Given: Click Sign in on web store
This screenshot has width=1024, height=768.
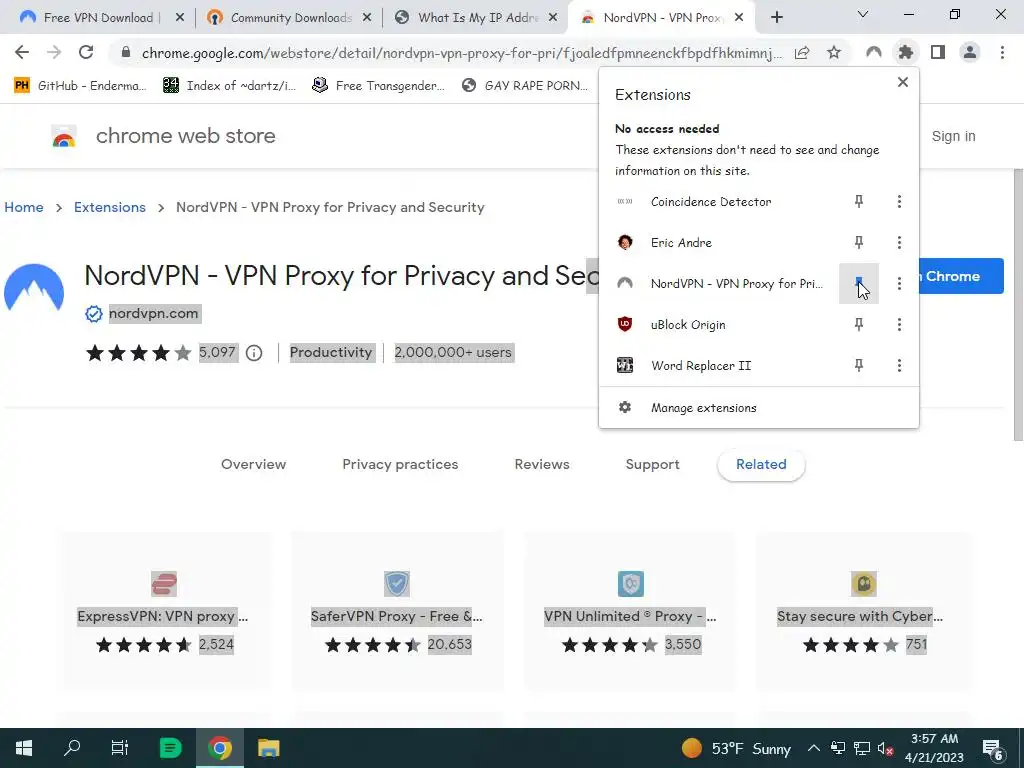Looking at the screenshot, I should [953, 136].
